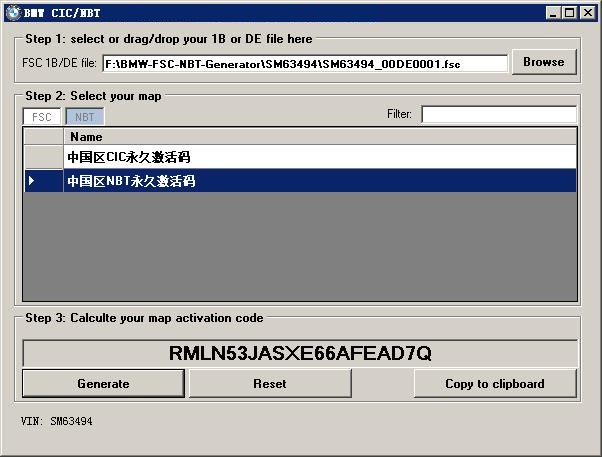
Task: Click the BMW logo icon in title bar
Action: coord(13,13)
